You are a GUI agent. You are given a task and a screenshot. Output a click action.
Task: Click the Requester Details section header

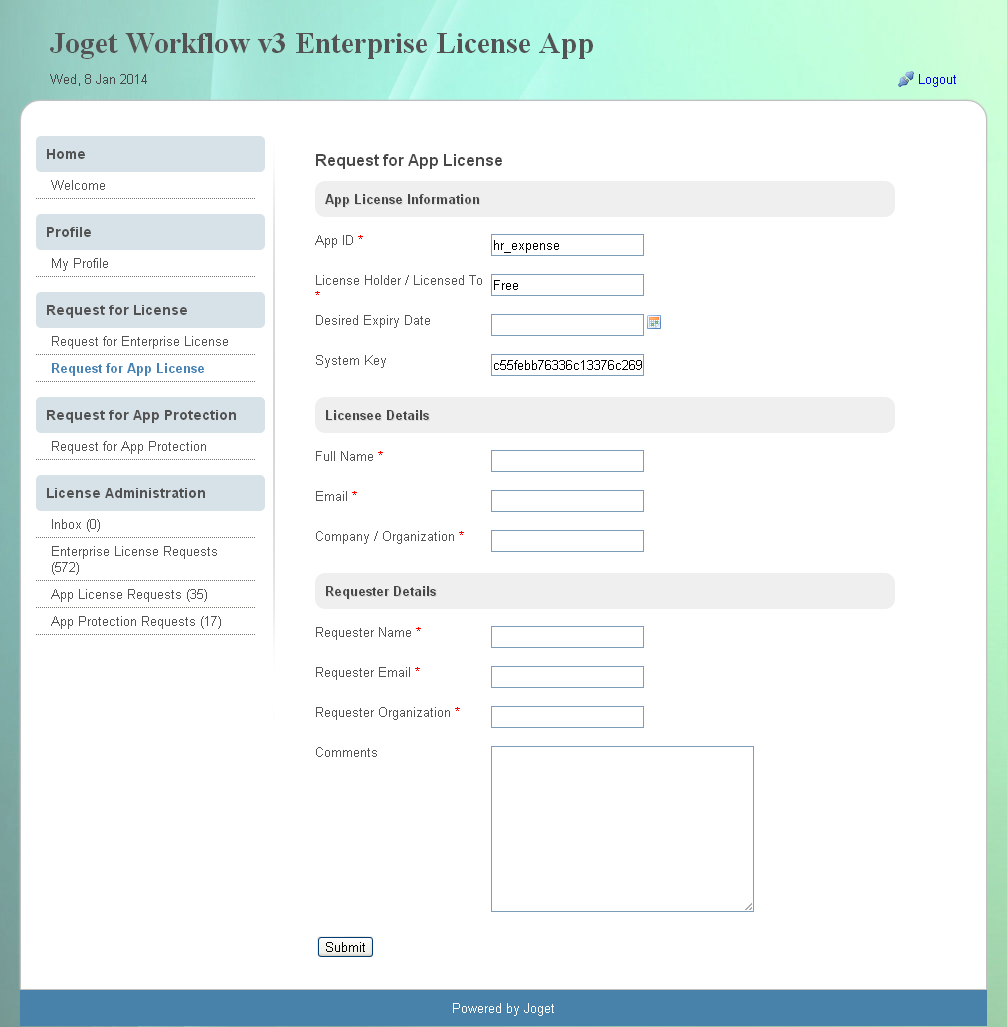[x=605, y=591]
